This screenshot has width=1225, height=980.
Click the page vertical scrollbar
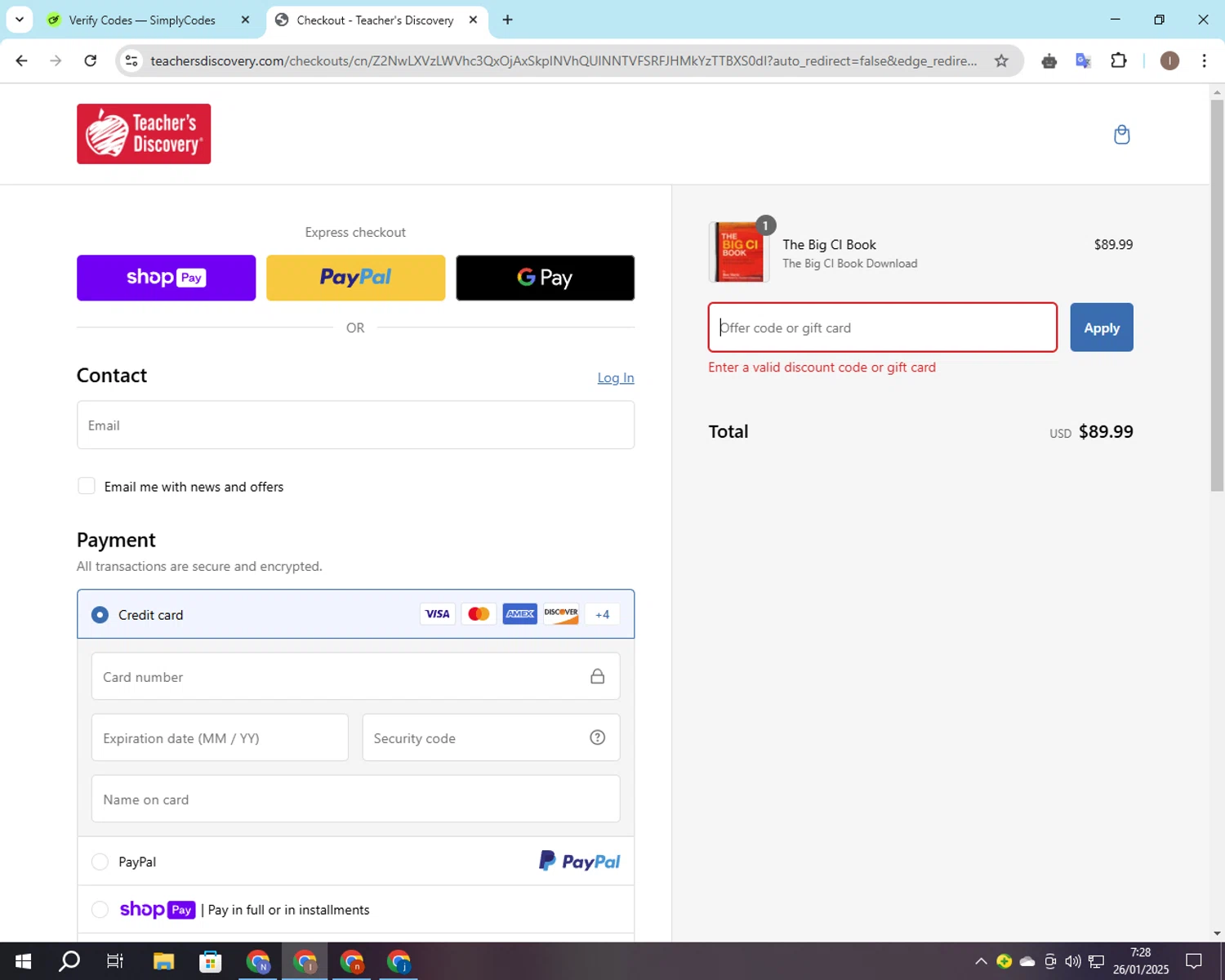point(1217,296)
